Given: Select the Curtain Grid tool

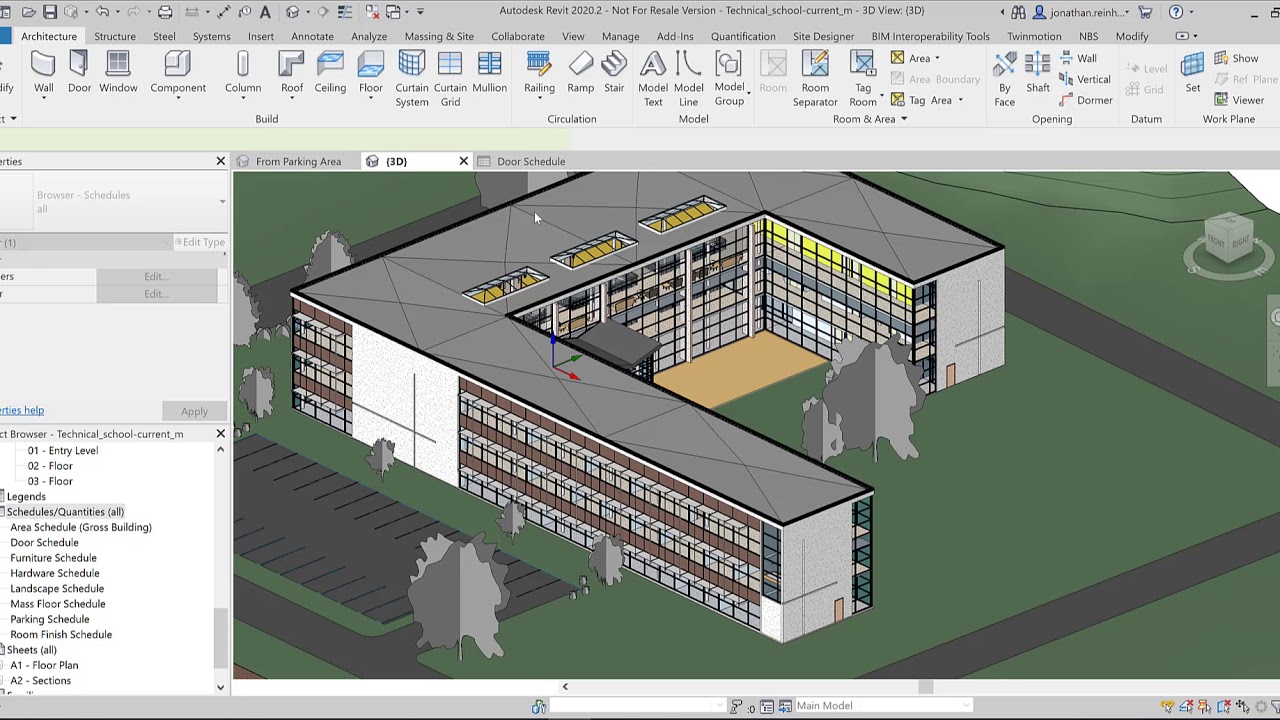Looking at the screenshot, I should tap(450, 79).
